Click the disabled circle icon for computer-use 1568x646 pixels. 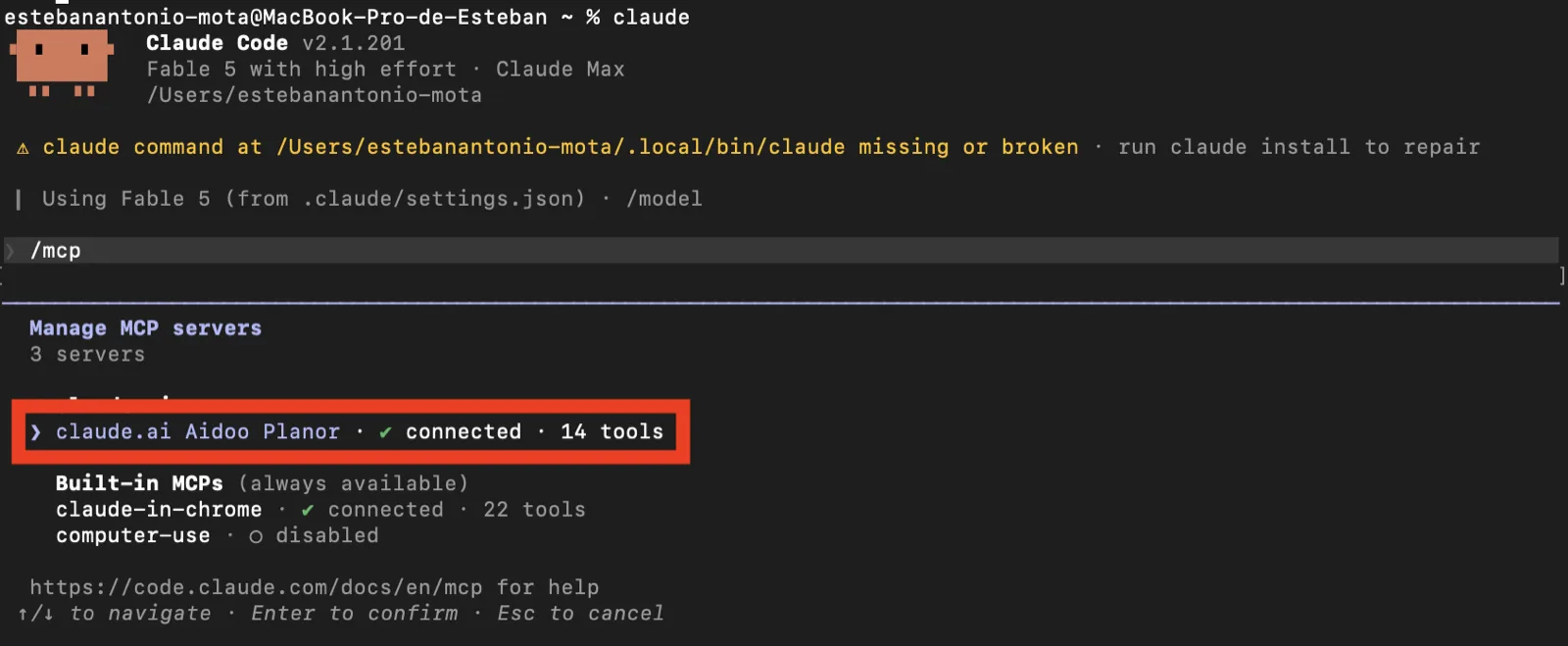point(256,536)
